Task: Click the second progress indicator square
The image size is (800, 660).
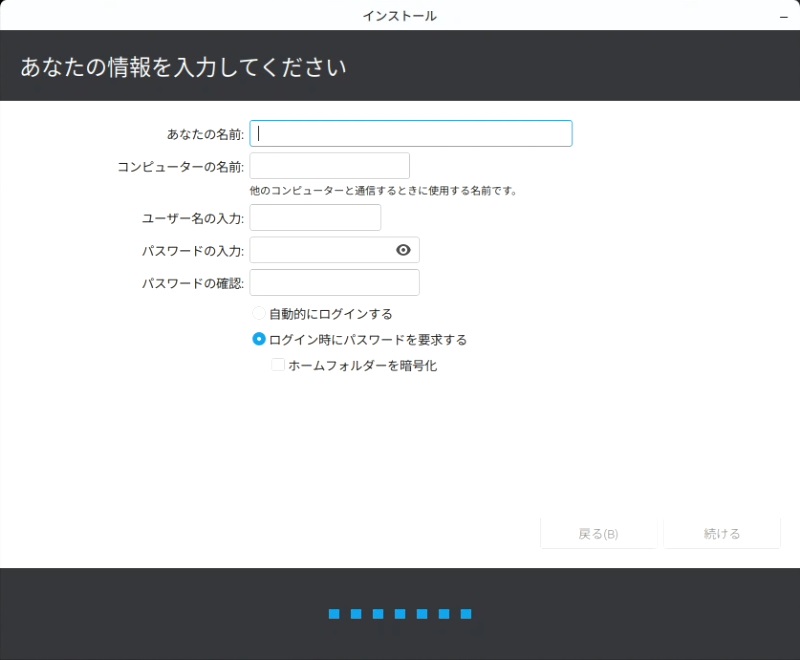Action: coord(356,614)
